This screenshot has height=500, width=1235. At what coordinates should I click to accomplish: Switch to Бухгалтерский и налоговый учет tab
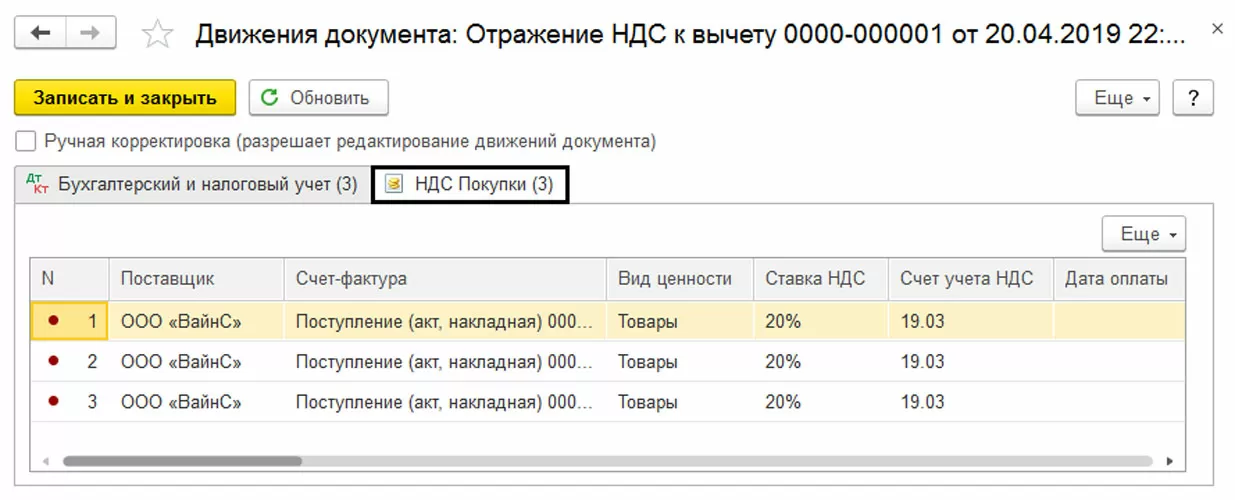click(x=207, y=185)
